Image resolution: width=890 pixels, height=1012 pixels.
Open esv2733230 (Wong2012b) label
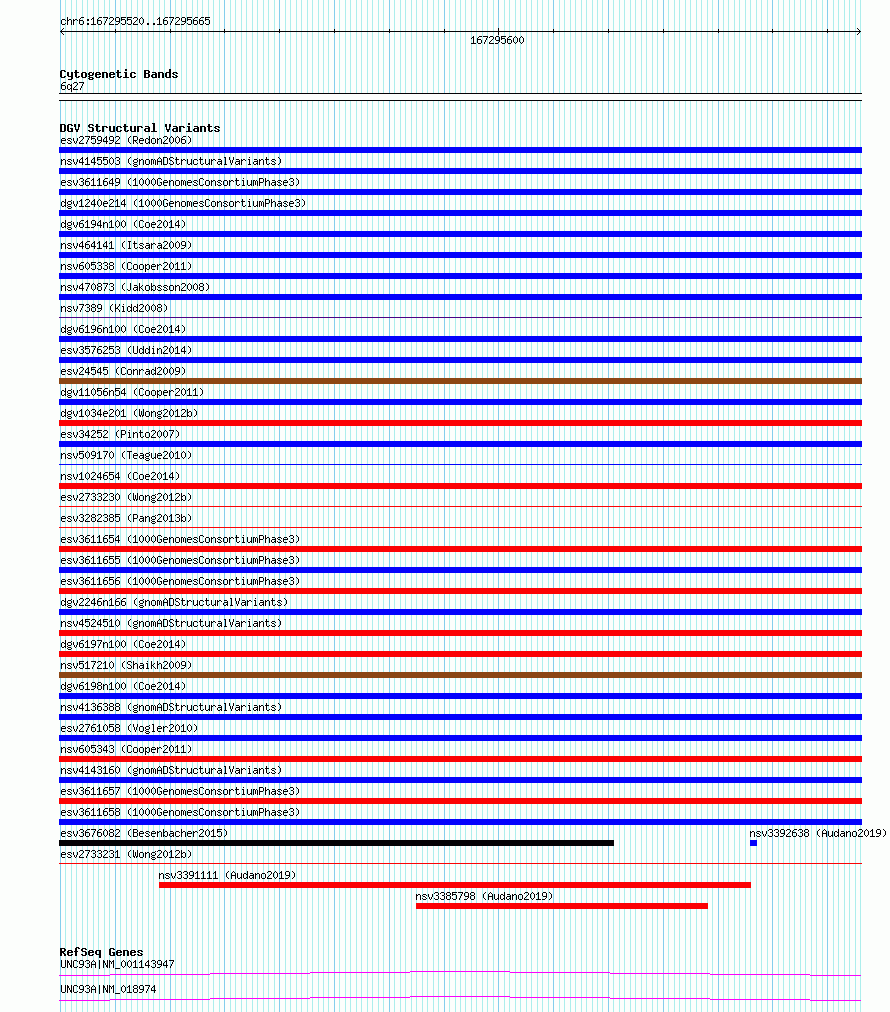coord(126,497)
